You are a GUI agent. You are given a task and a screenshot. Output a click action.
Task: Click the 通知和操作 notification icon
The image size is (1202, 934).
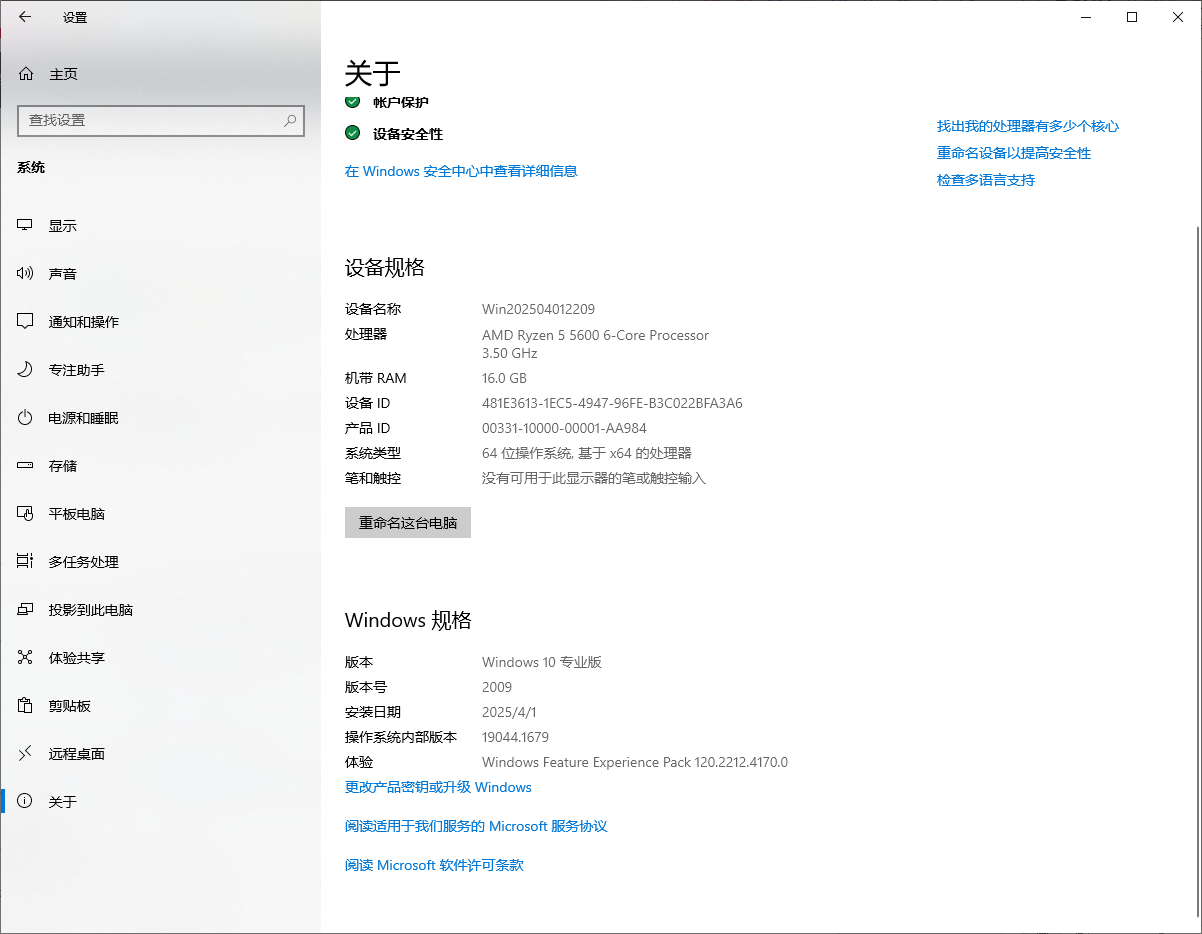(x=26, y=322)
